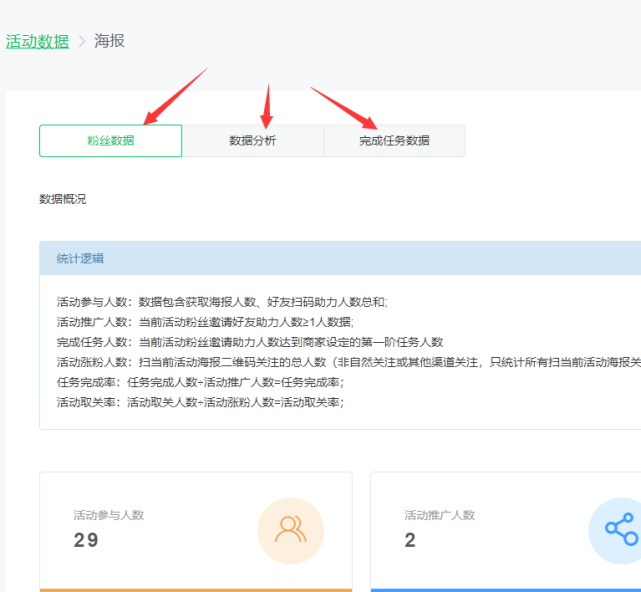This screenshot has height=592, width=641.
Task: Switch to the 粉丝数据 tab
Action: (110, 141)
